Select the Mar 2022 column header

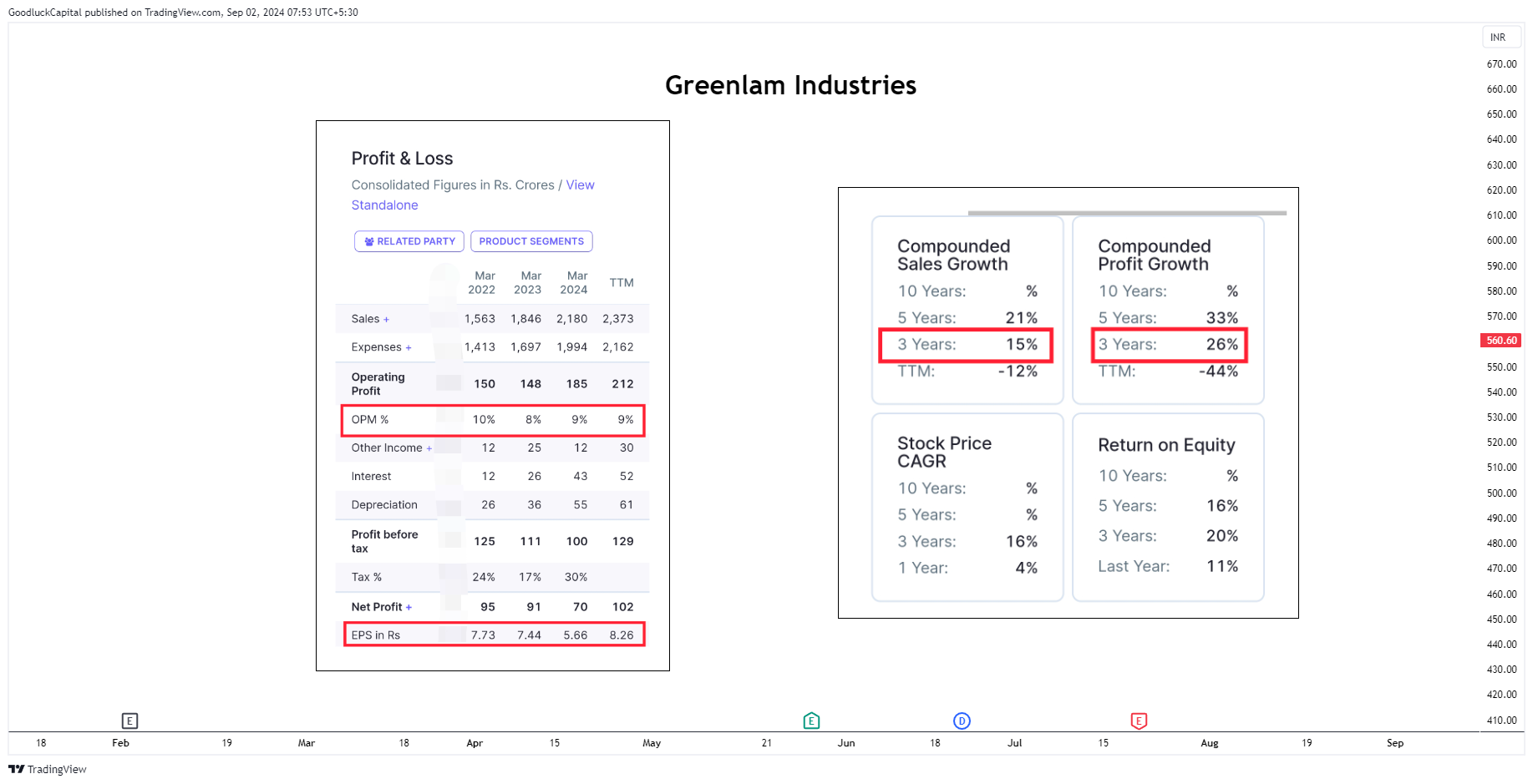tap(482, 283)
